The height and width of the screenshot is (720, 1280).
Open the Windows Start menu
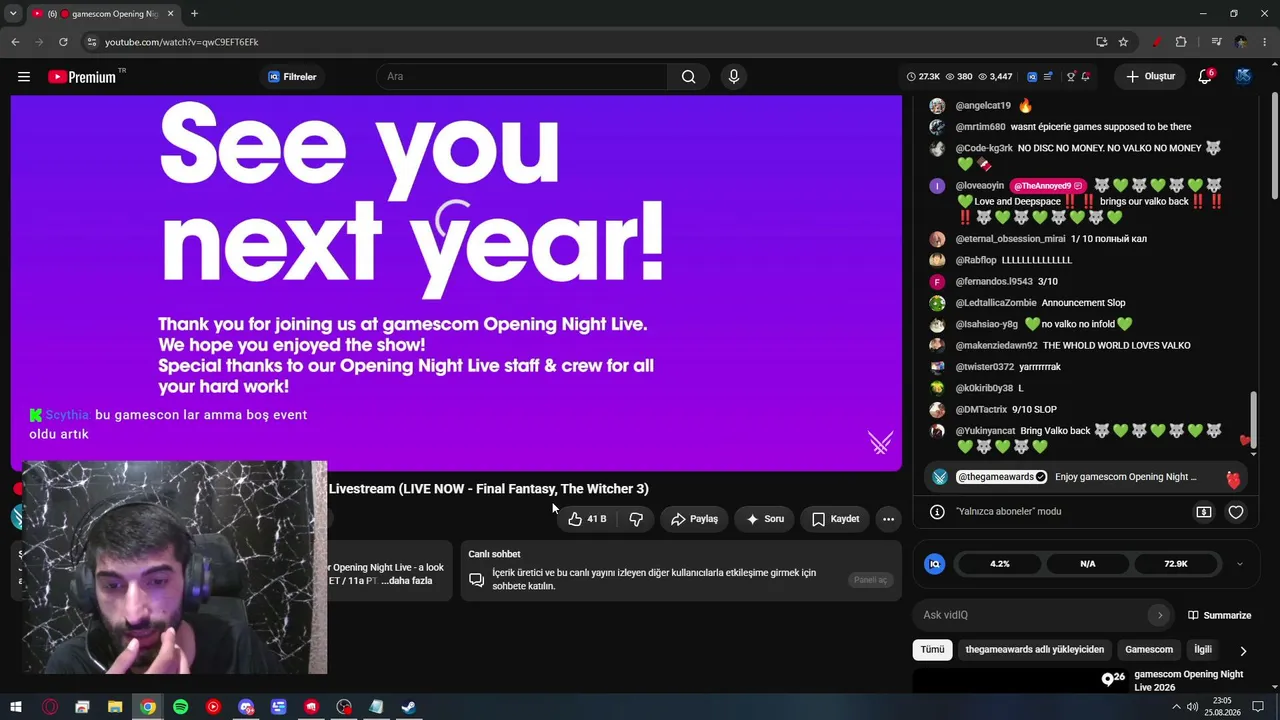(16, 707)
